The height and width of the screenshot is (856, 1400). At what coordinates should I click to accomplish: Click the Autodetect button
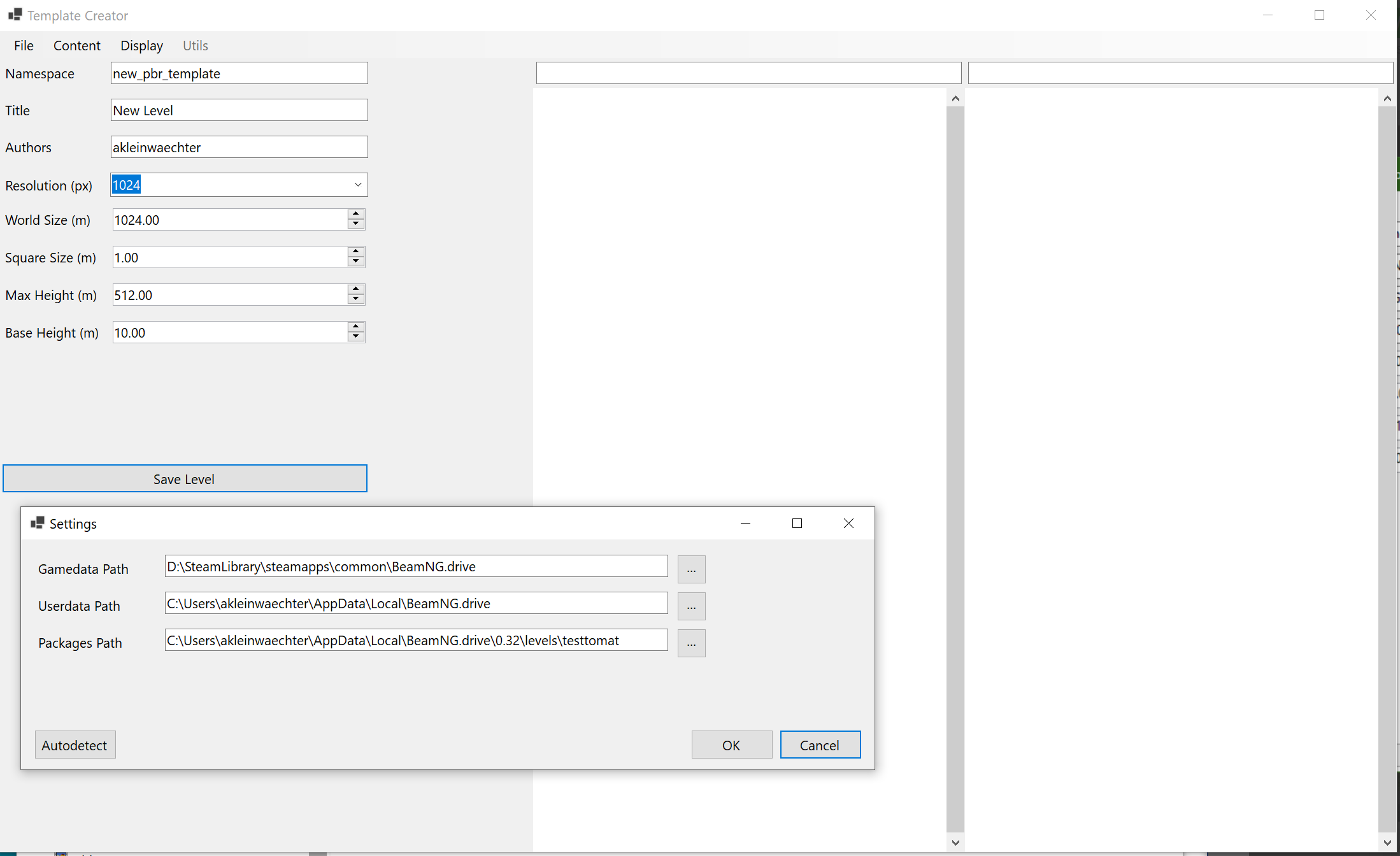75,745
